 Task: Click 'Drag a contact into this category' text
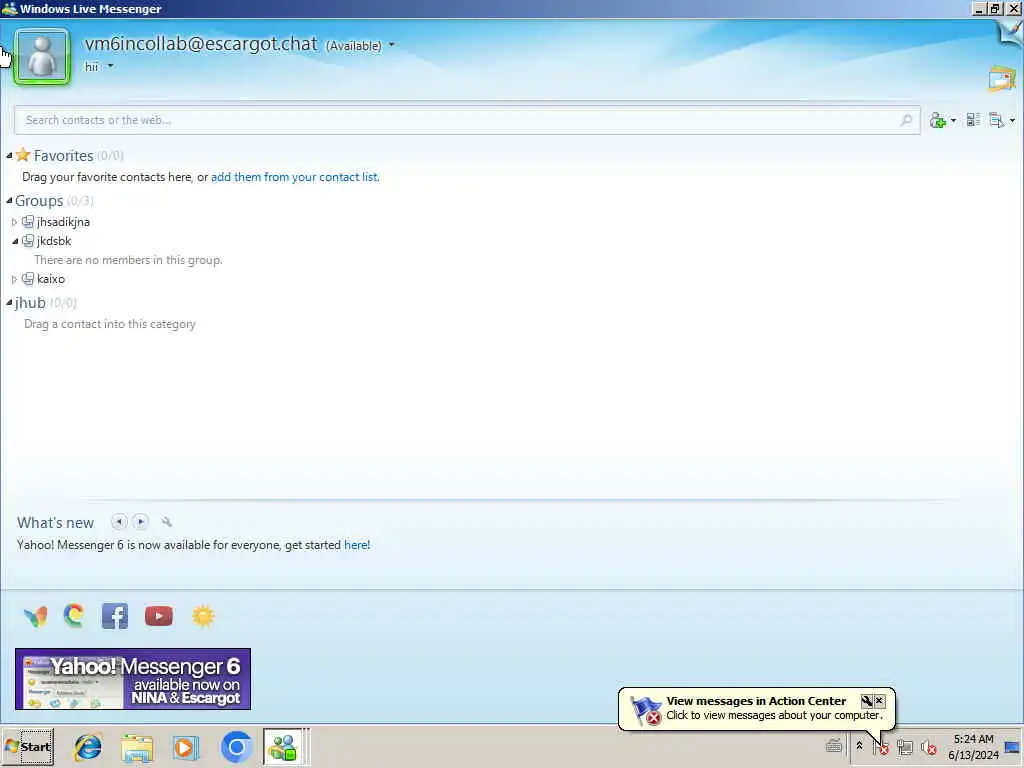tap(110, 324)
